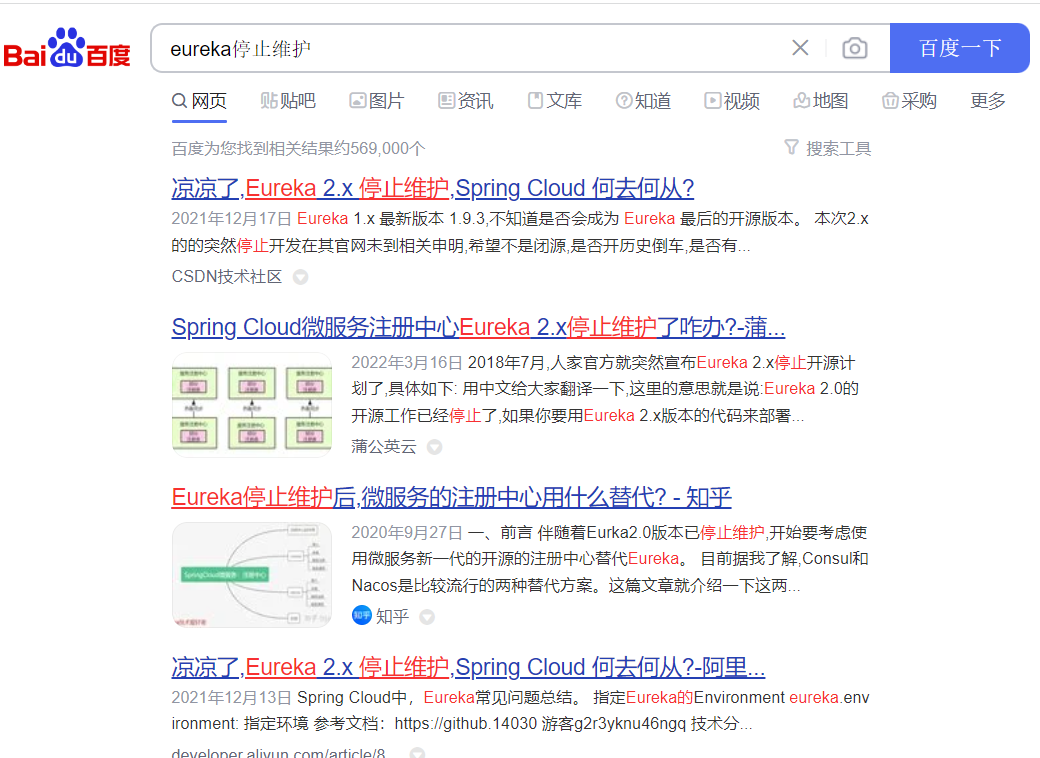This screenshot has height=758, width=1040.
Task: Open the 资讯 tab
Action: pos(466,101)
